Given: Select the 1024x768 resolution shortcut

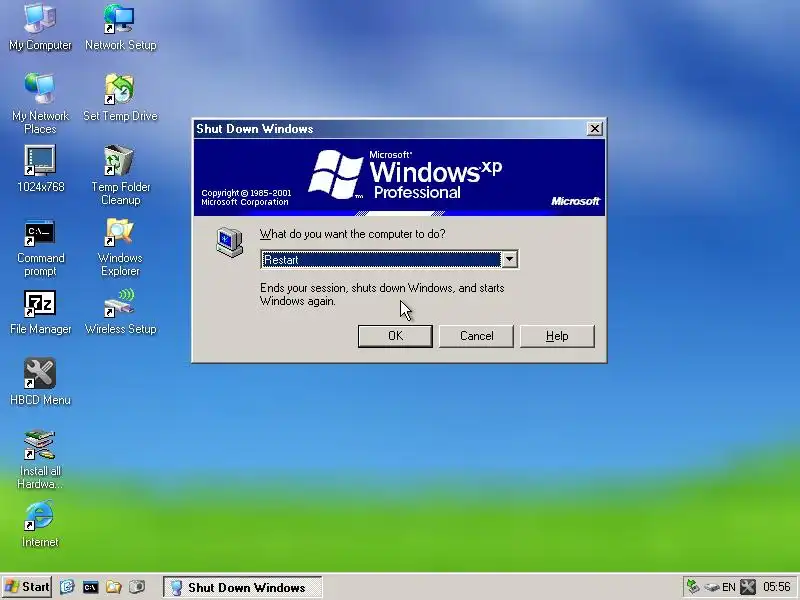Looking at the screenshot, I should click(40, 169).
